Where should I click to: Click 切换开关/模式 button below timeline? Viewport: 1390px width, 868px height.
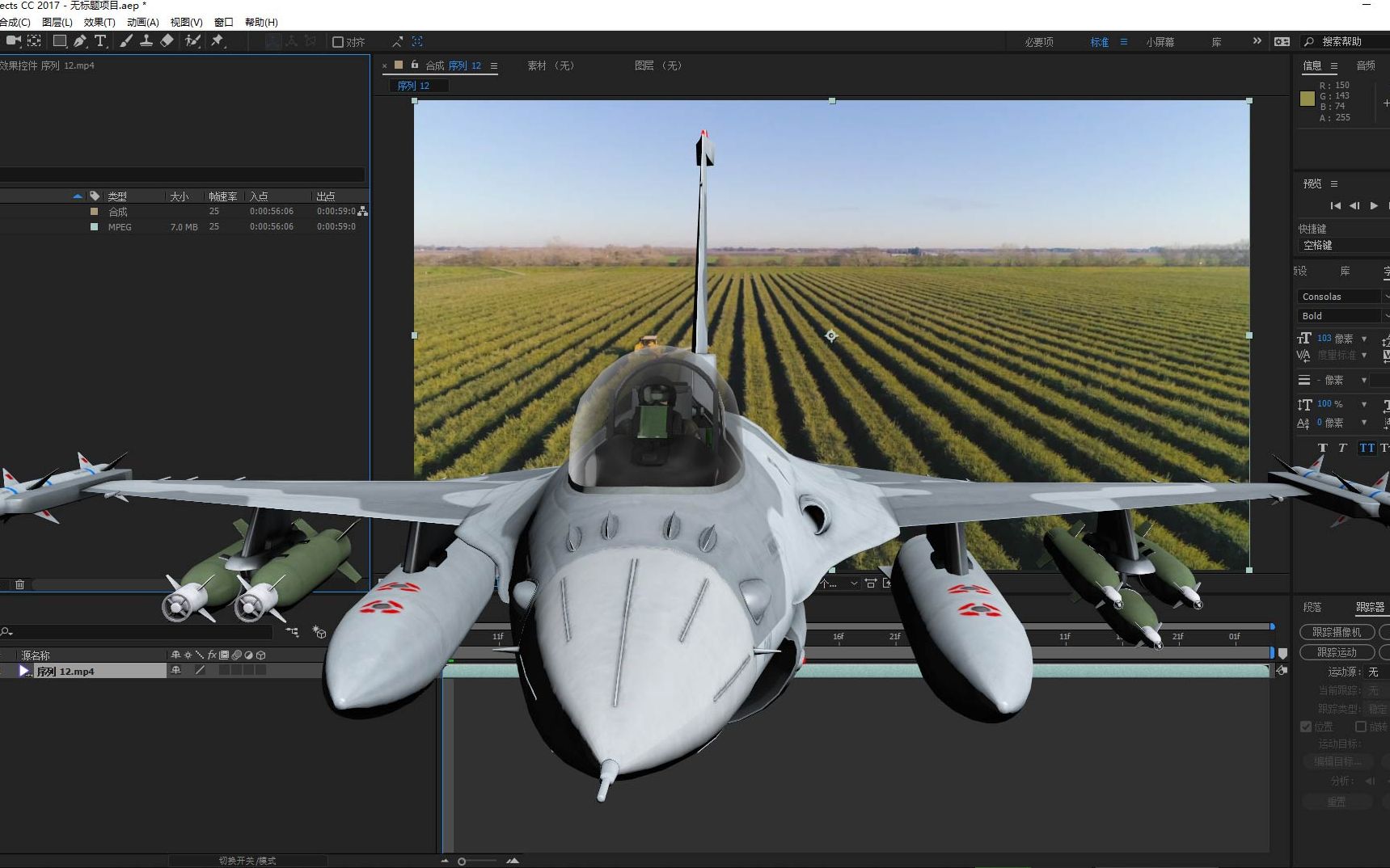pyautogui.click(x=247, y=861)
